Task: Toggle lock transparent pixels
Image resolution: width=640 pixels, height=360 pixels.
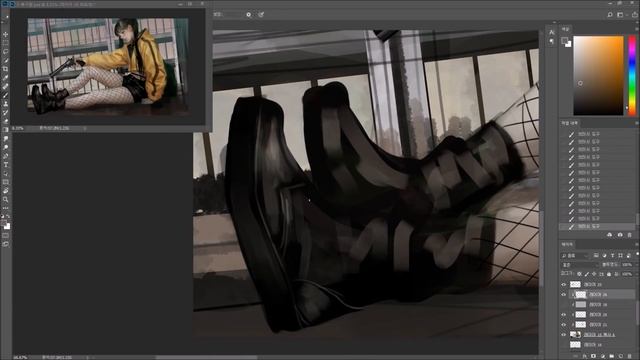Action: pos(579,274)
